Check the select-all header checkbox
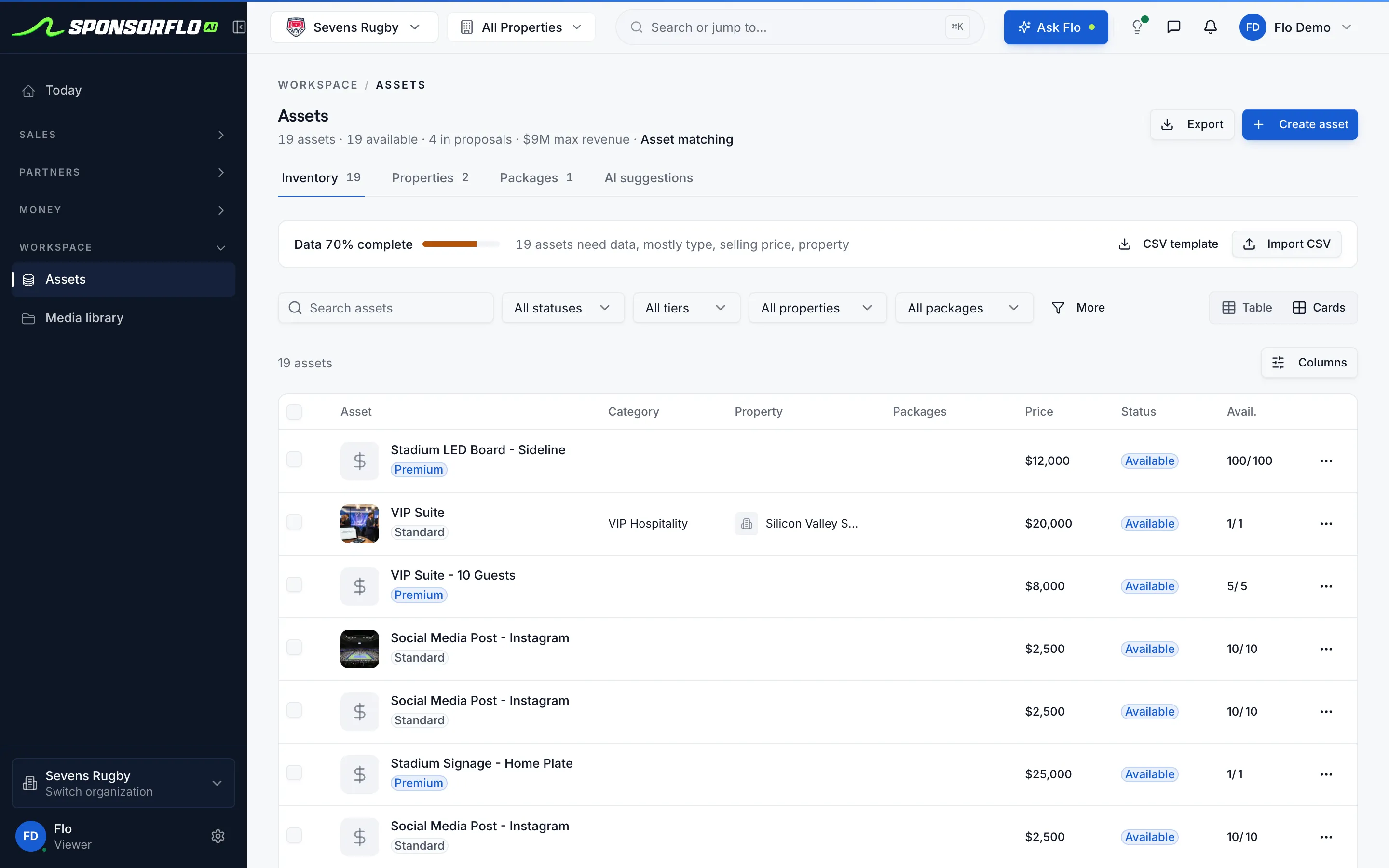This screenshot has width=1389, height=868. tap(295, 412)
